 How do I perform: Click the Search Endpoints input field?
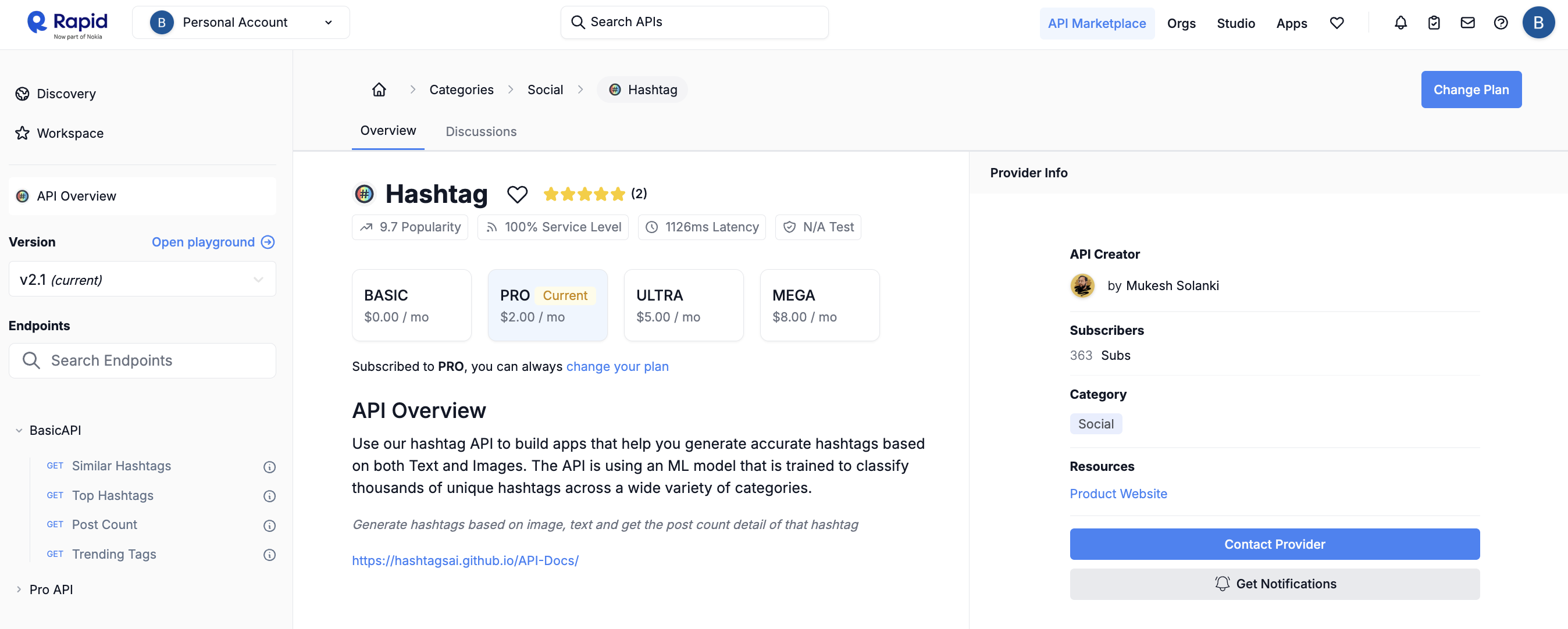pyautogui.click(x=142, y=361)
